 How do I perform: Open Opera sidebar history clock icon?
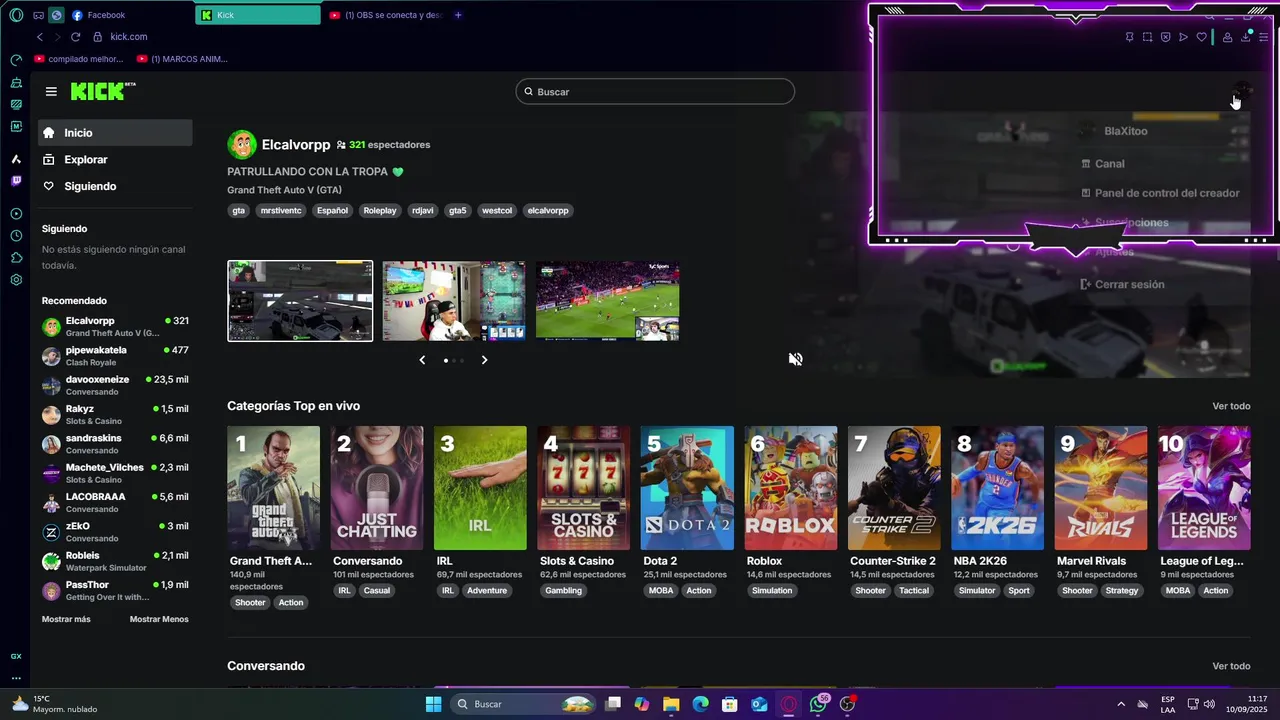(16, 236)
